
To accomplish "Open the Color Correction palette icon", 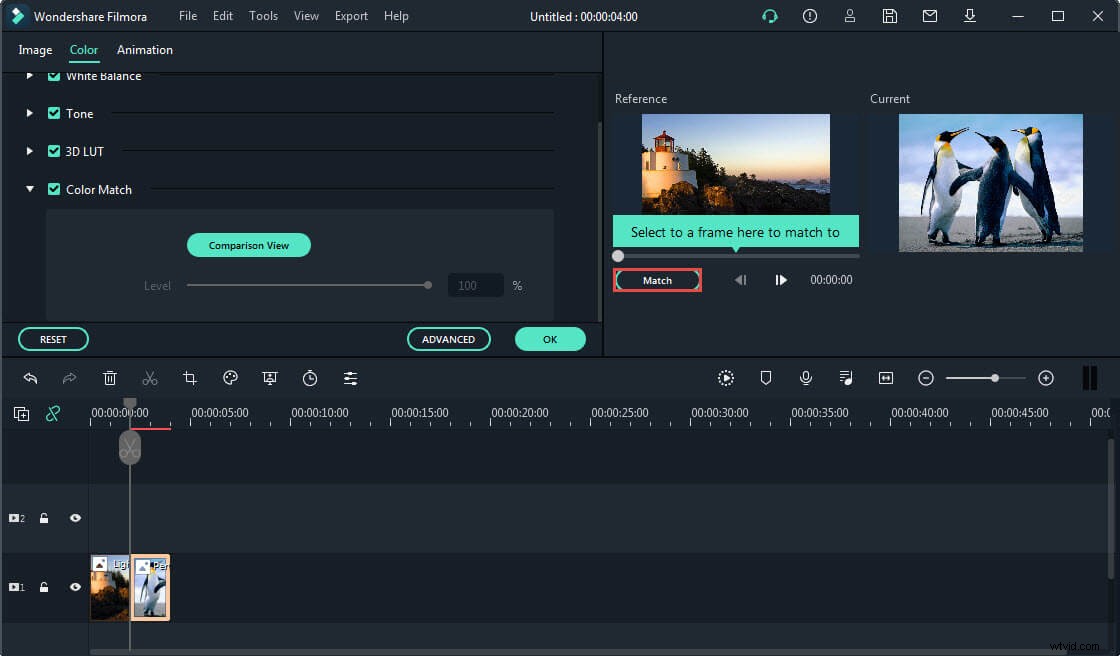I will (230, 378).
